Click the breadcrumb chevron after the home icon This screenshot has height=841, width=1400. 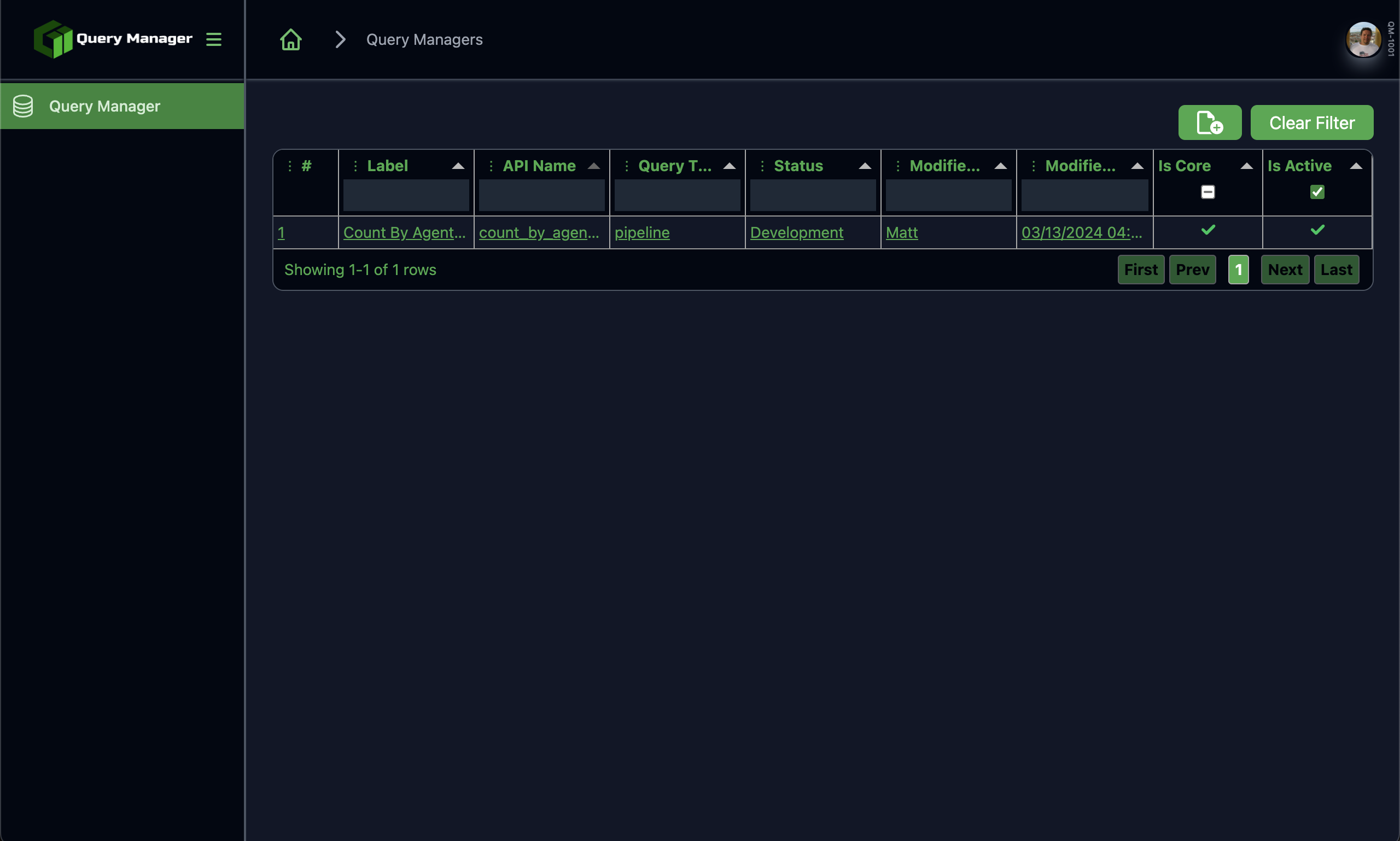(339, 39)
